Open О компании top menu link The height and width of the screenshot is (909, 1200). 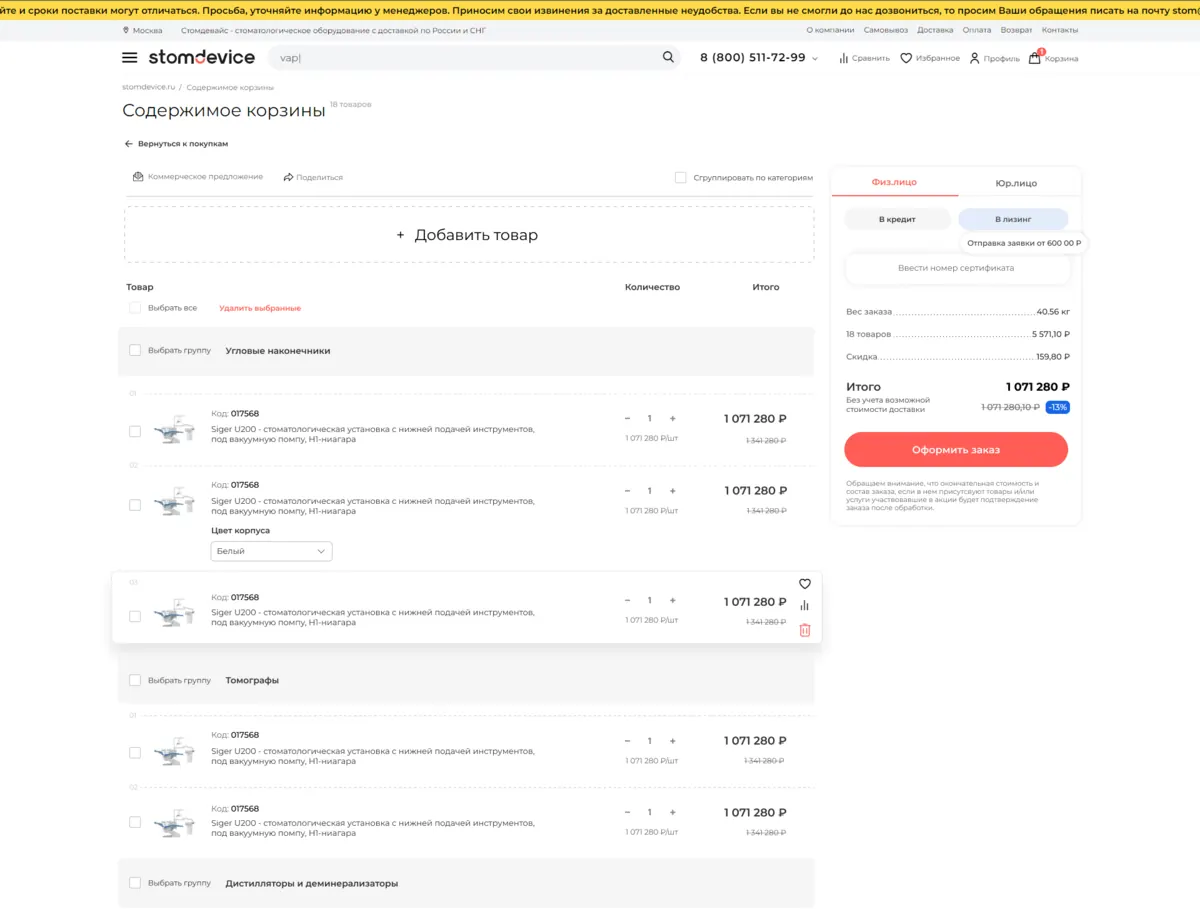click(x=830, y=30)
